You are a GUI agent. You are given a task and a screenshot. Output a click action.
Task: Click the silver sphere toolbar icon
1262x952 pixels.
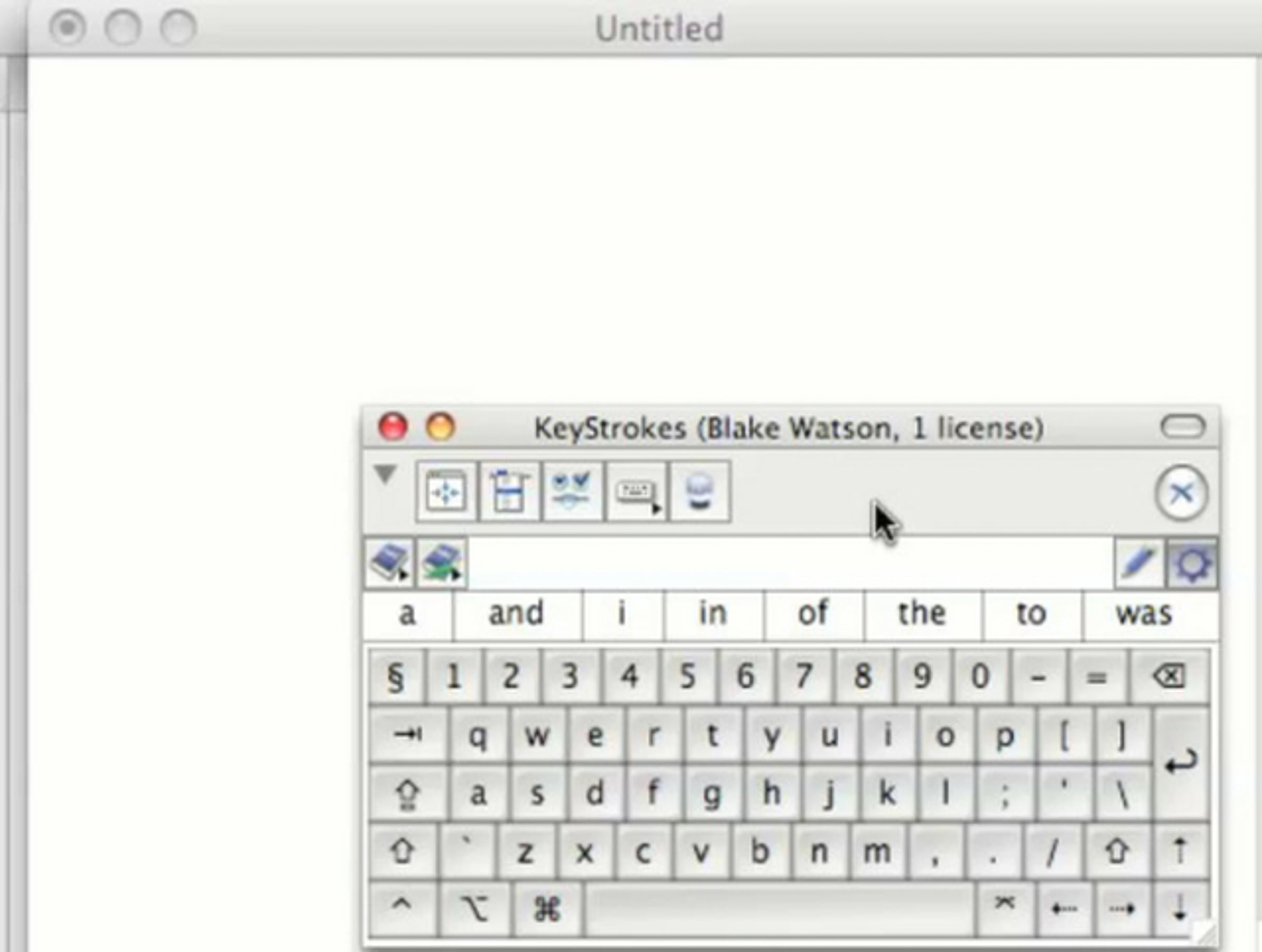coord(700,491)
